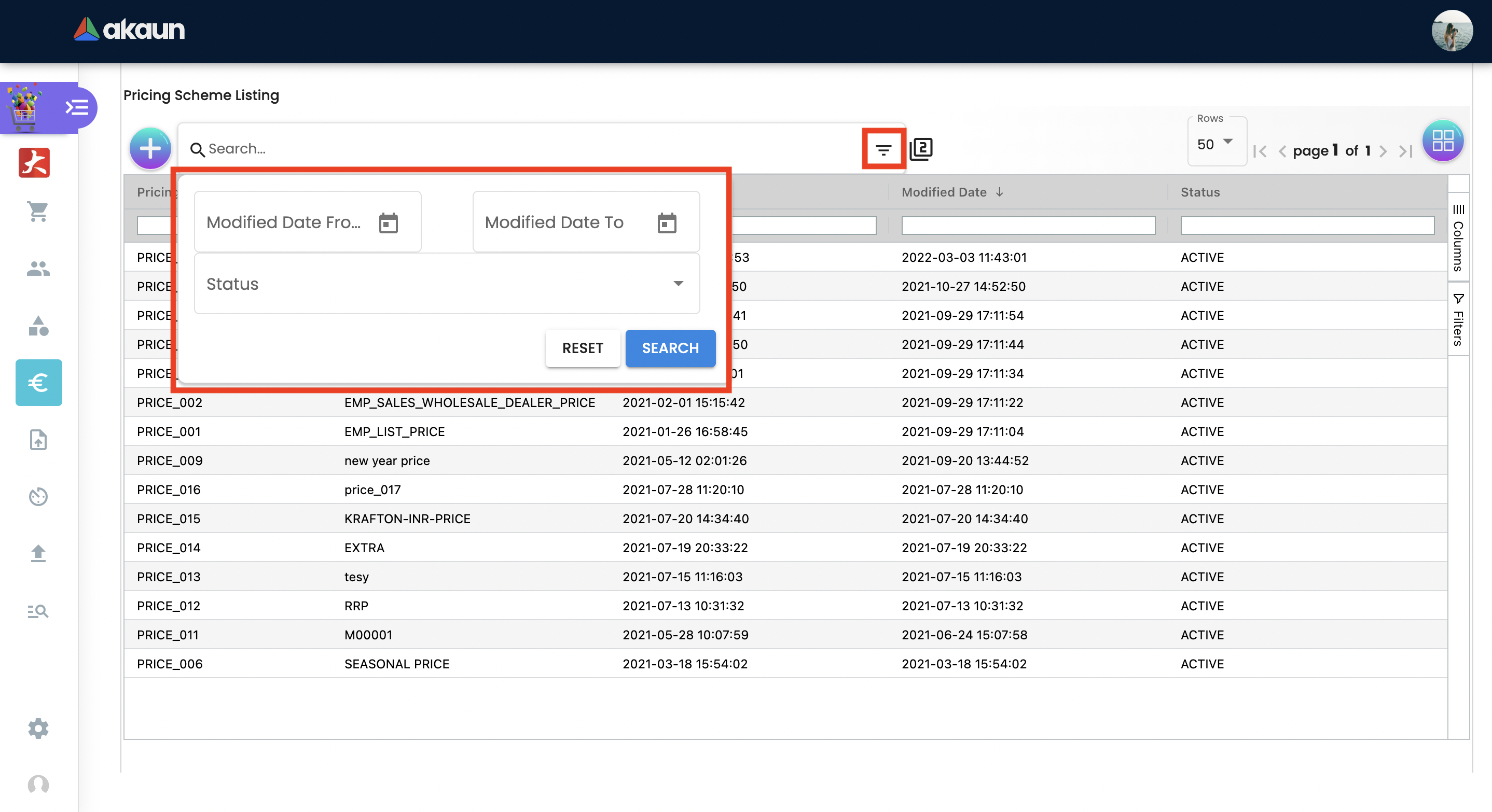This screenshot has width=1492, height=812.
Task: Sort by Modified Date column header
Action: tap(944, 192)
